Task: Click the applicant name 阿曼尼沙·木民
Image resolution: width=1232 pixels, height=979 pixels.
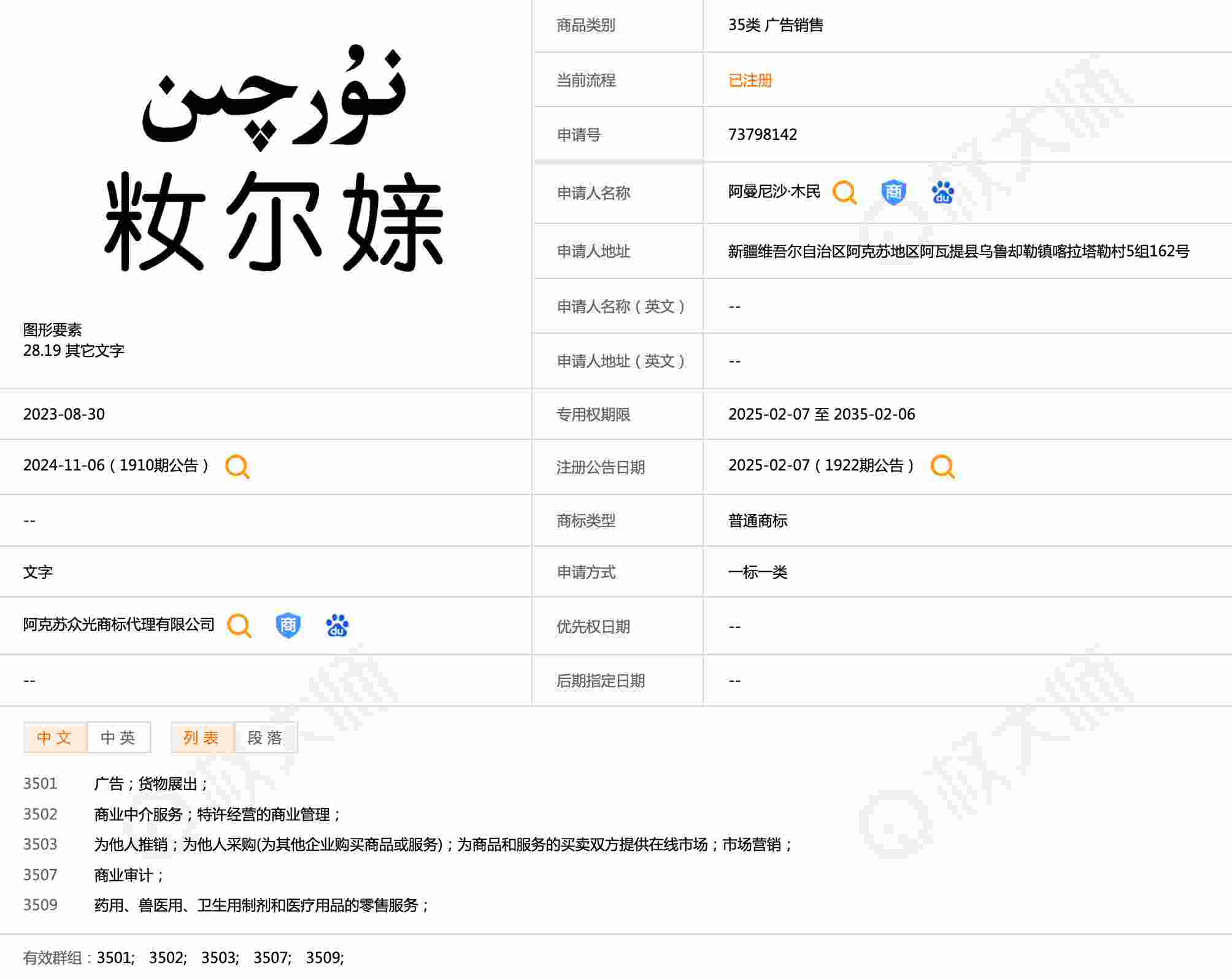Action: click(774, 192)
